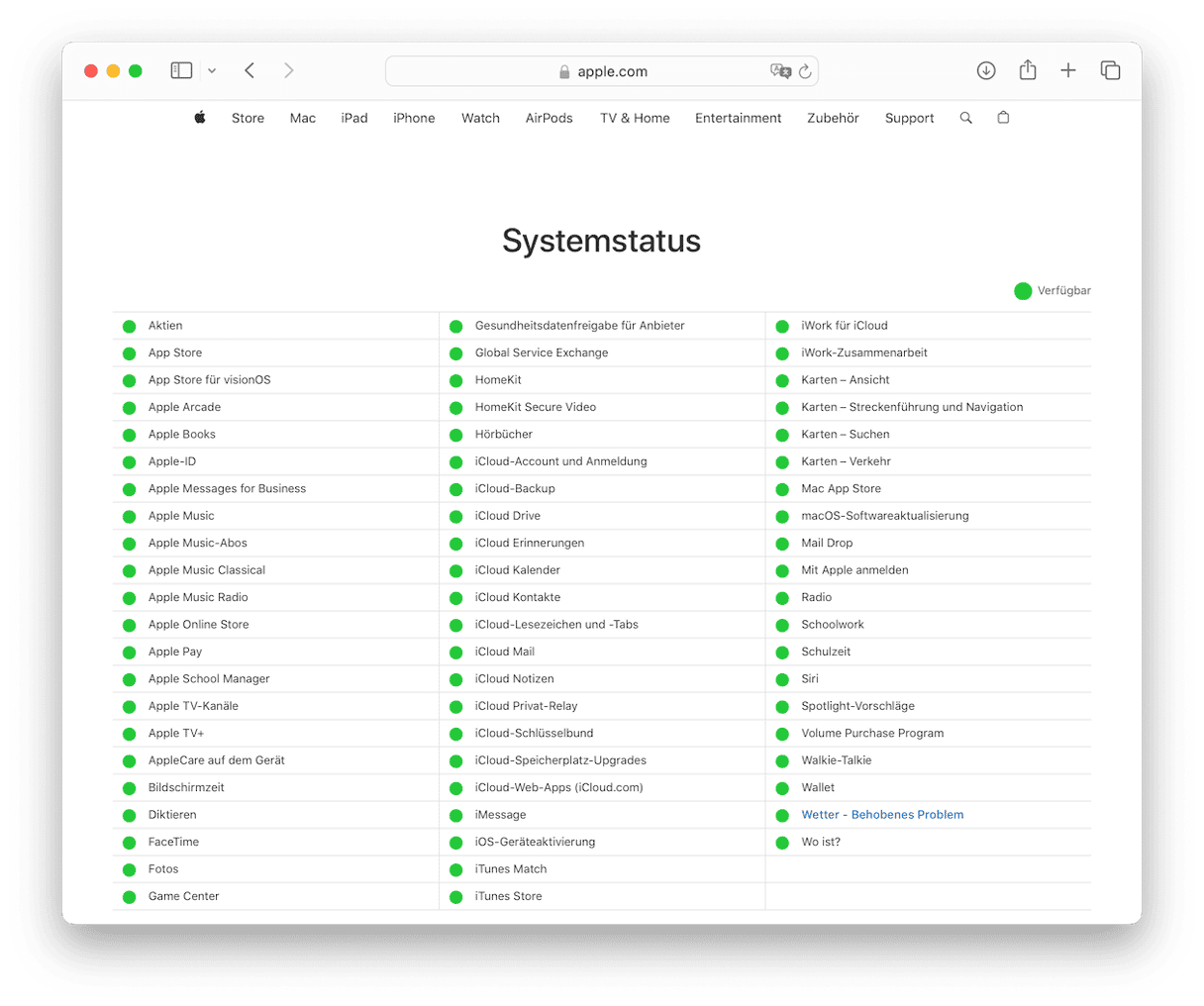Open the page translation icon
The height and width of the screenshot is (1006, 1204).
[780, 71]
